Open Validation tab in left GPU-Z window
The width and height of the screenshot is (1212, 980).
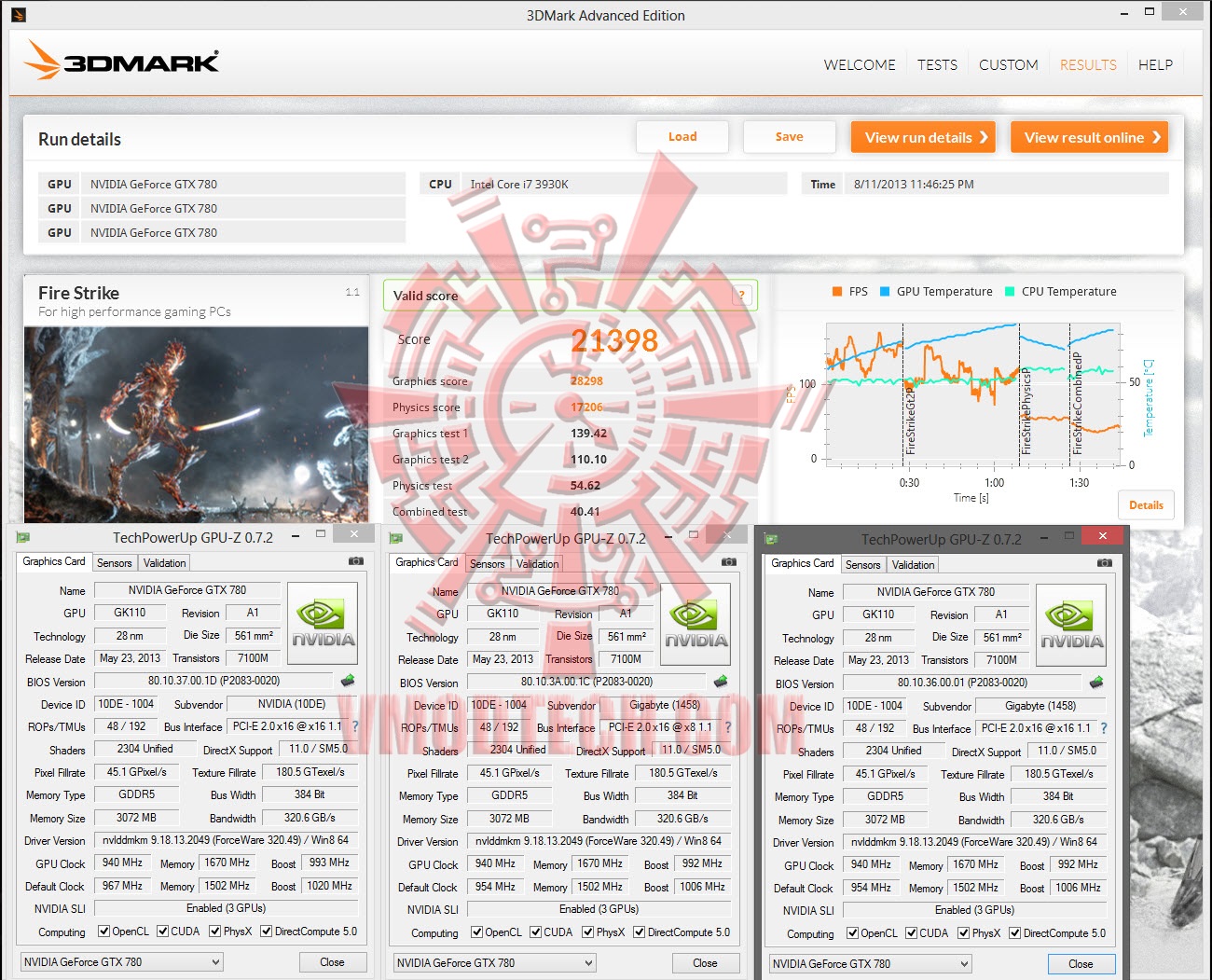click(x=165, y=563)
